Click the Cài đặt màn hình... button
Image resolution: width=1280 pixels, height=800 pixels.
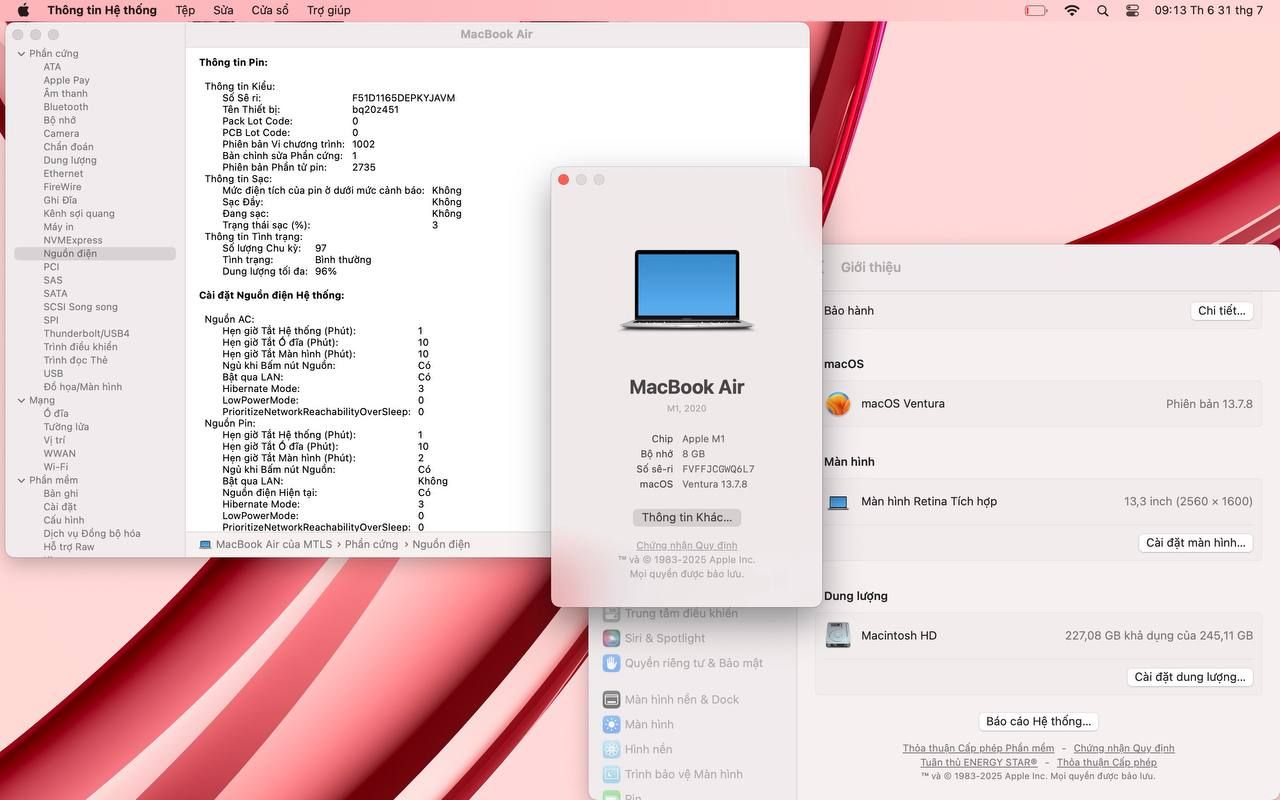click(x=1196, y=543)
